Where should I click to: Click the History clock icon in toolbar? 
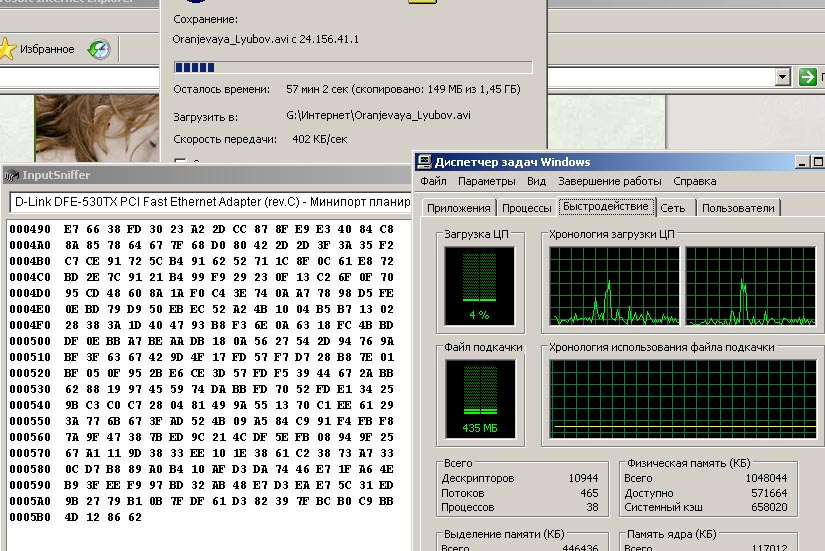point(98,49)
